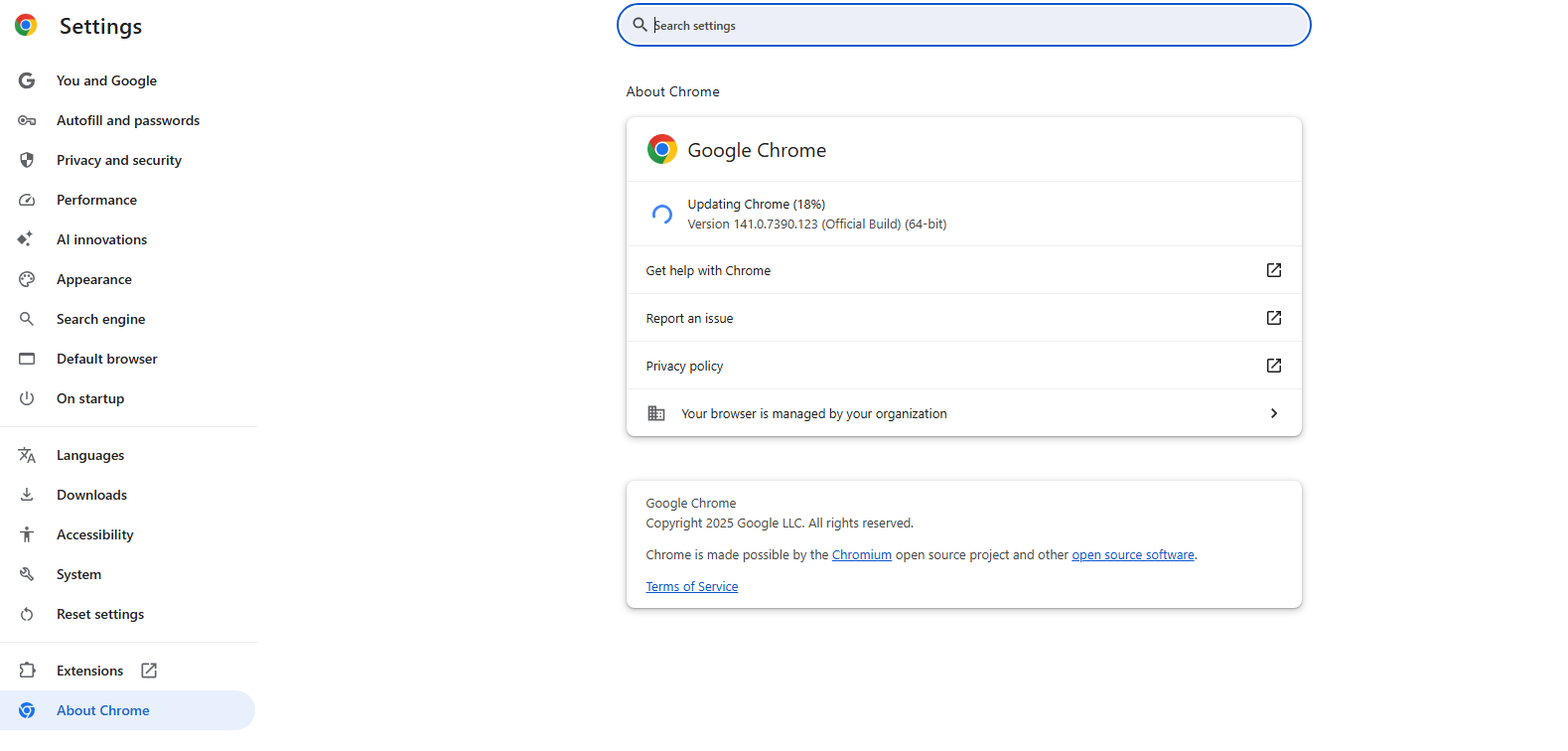Viewport: 1568px width, 751px height.
Task: Click the Settings title text
Action: [x=100, y=27]
